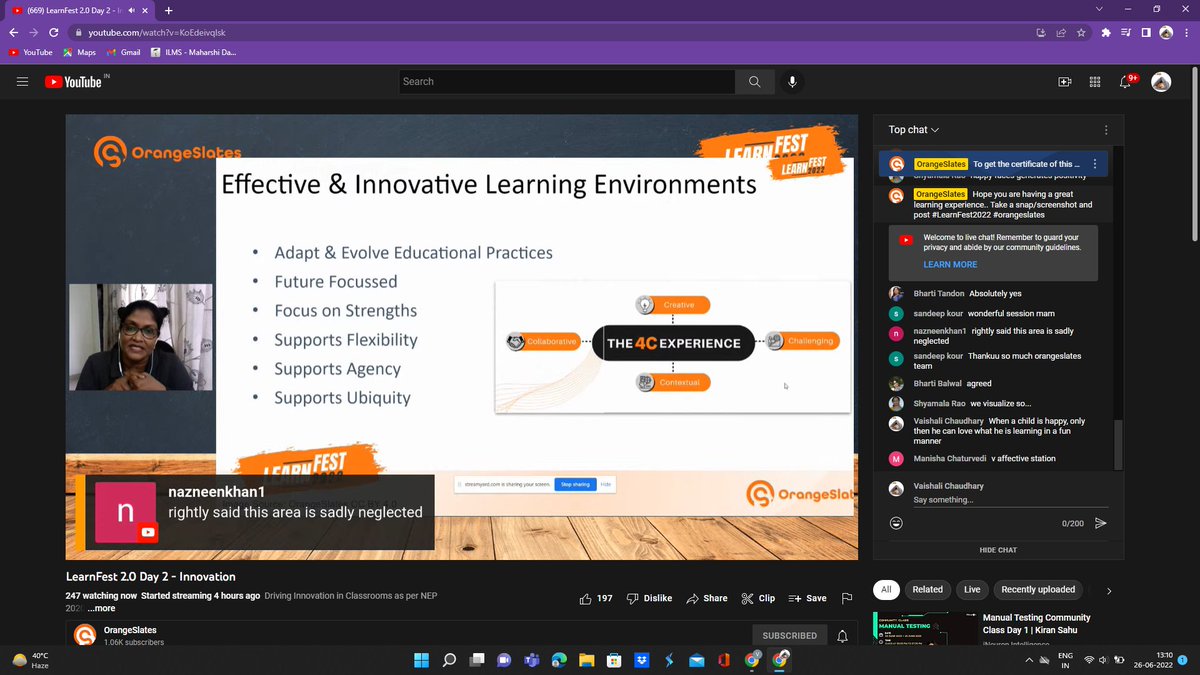This screenshot has width=1200, height=675.
Task: Hide the live chat panel
Action: [x=997, y=549]
